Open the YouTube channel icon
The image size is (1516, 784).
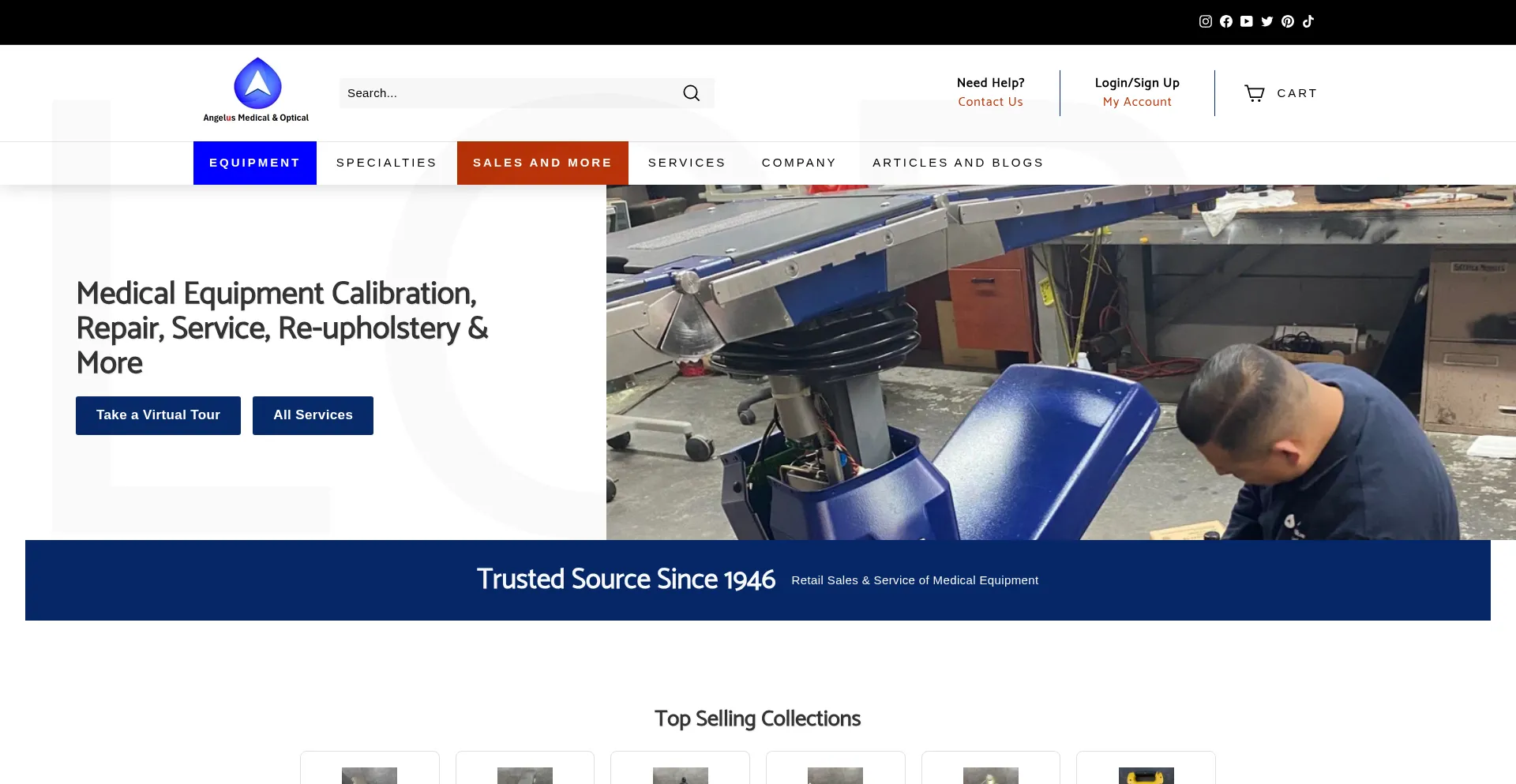1246,21
